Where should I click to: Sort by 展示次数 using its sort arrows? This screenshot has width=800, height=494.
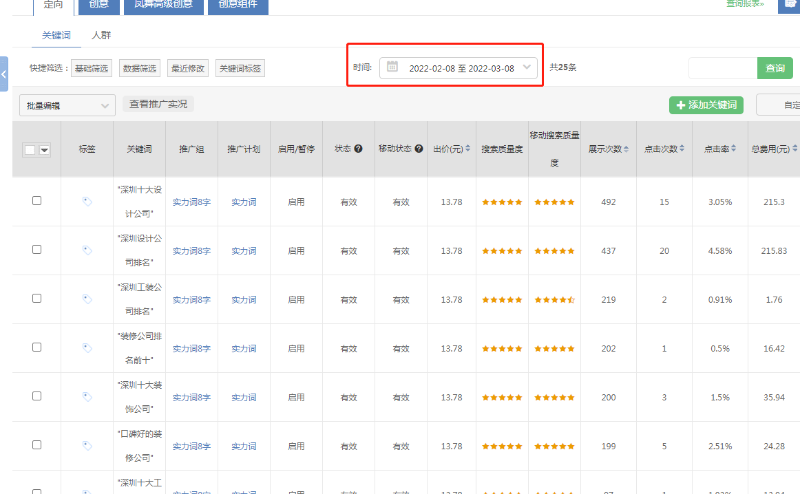pyautogui.click(x=628, y=149)
